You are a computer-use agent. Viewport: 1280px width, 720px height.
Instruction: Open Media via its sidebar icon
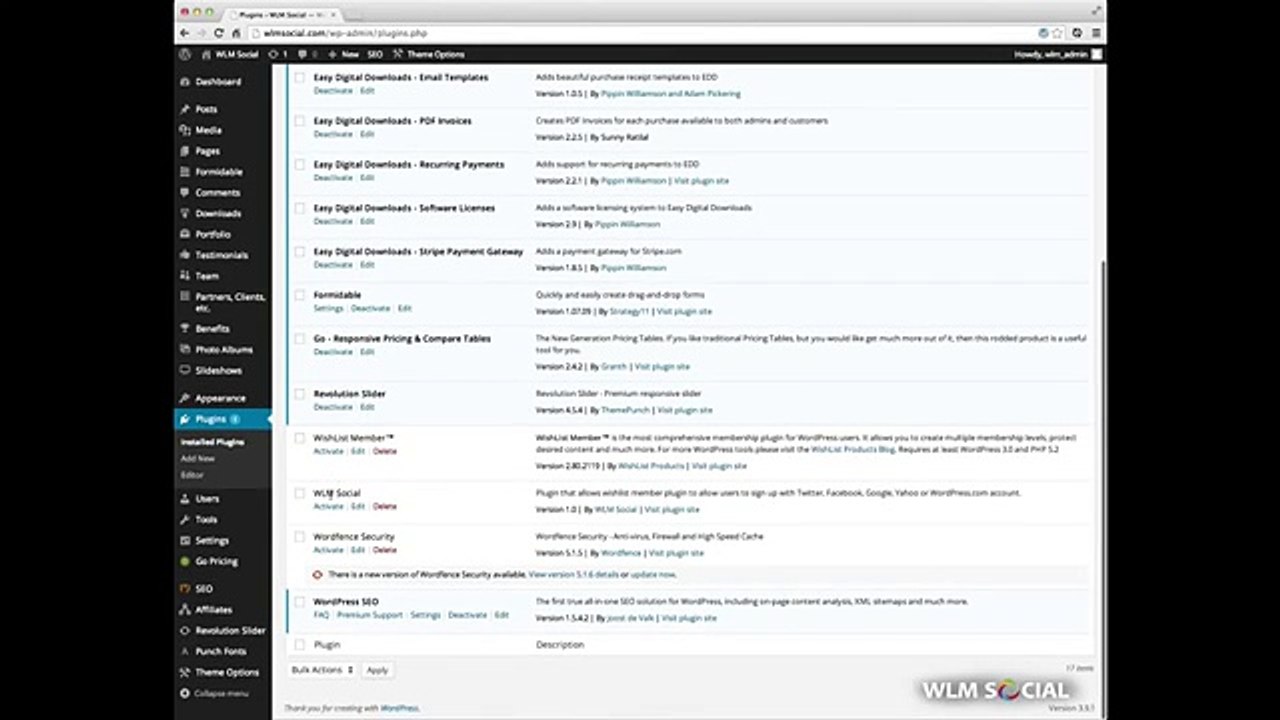tap(185, 130)
